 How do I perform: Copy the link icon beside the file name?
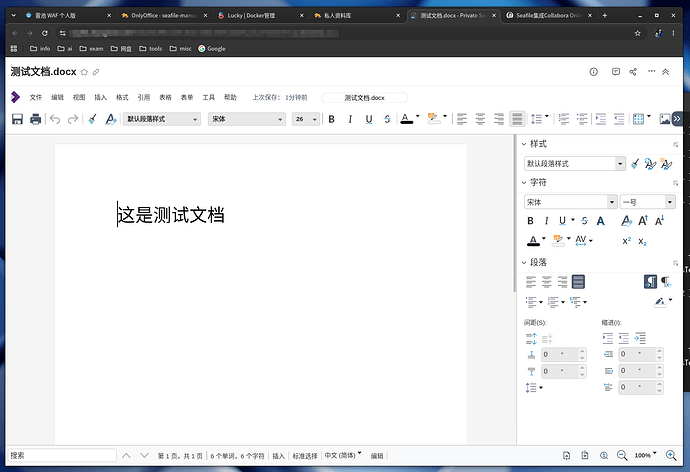pyautogui.click(x=96, y=72)
